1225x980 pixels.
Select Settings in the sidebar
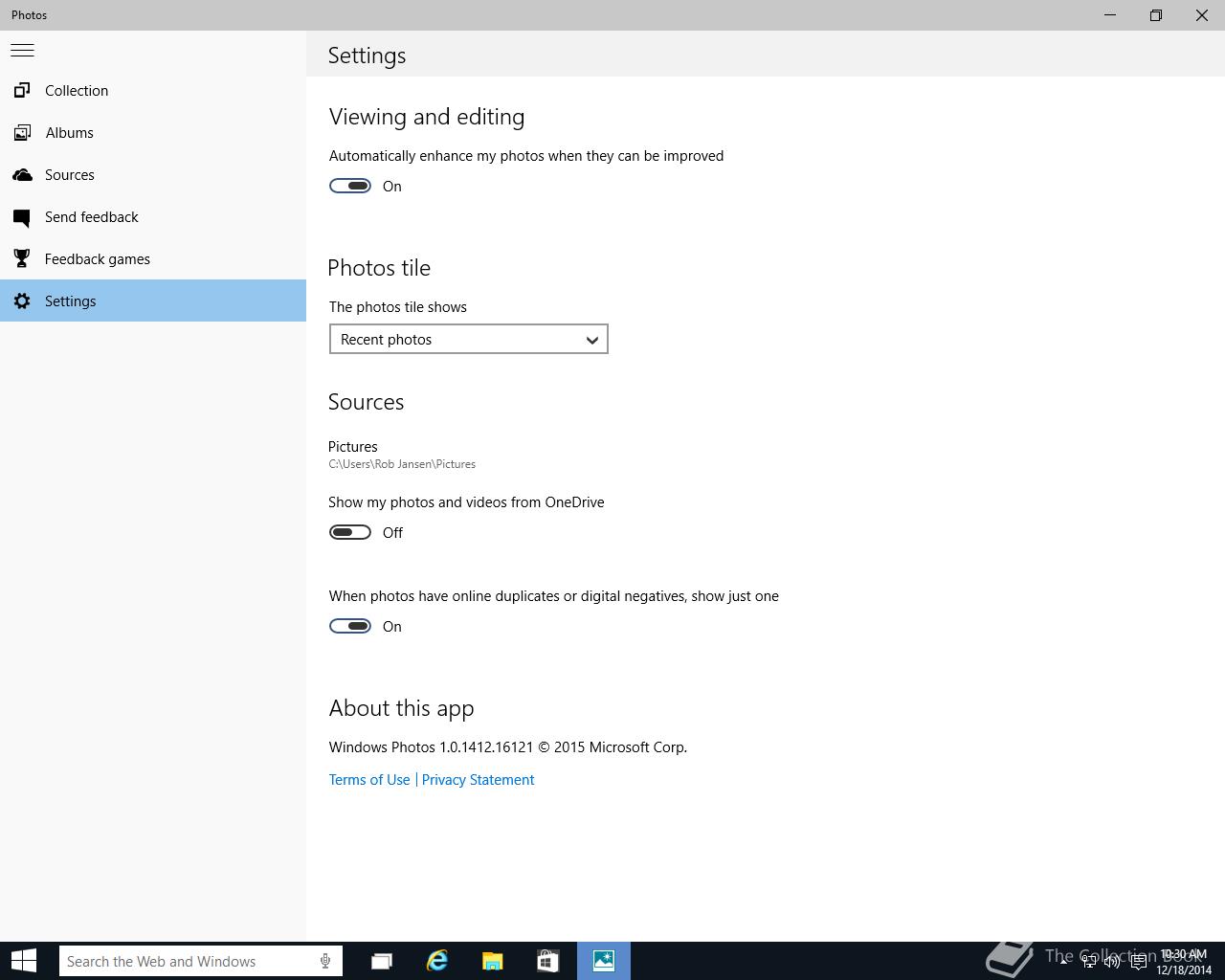153,301
